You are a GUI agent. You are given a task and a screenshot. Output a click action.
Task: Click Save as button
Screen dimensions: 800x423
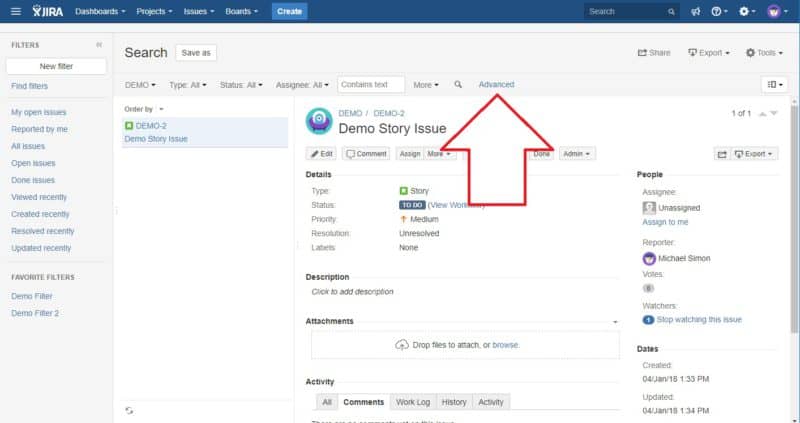(196, 53)
